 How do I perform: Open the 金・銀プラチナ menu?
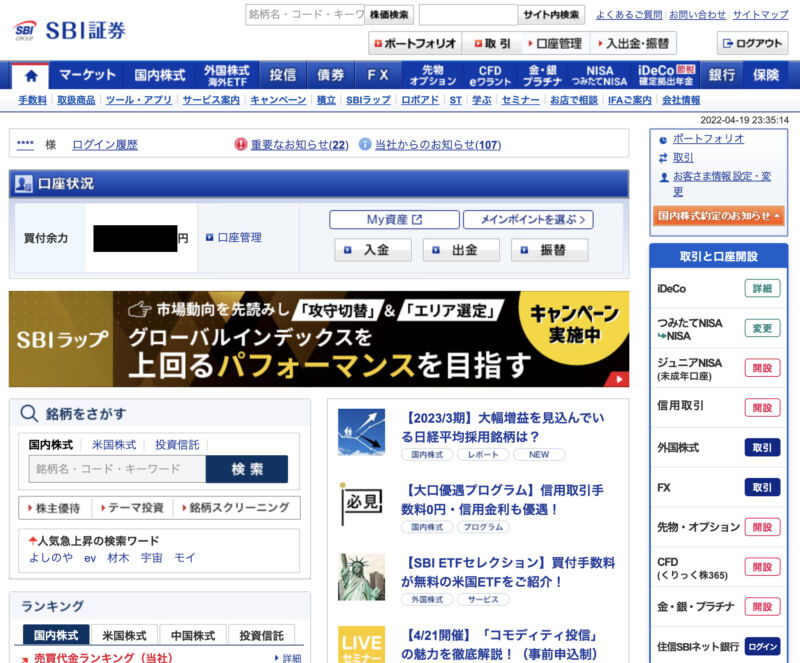click(542, 75)
